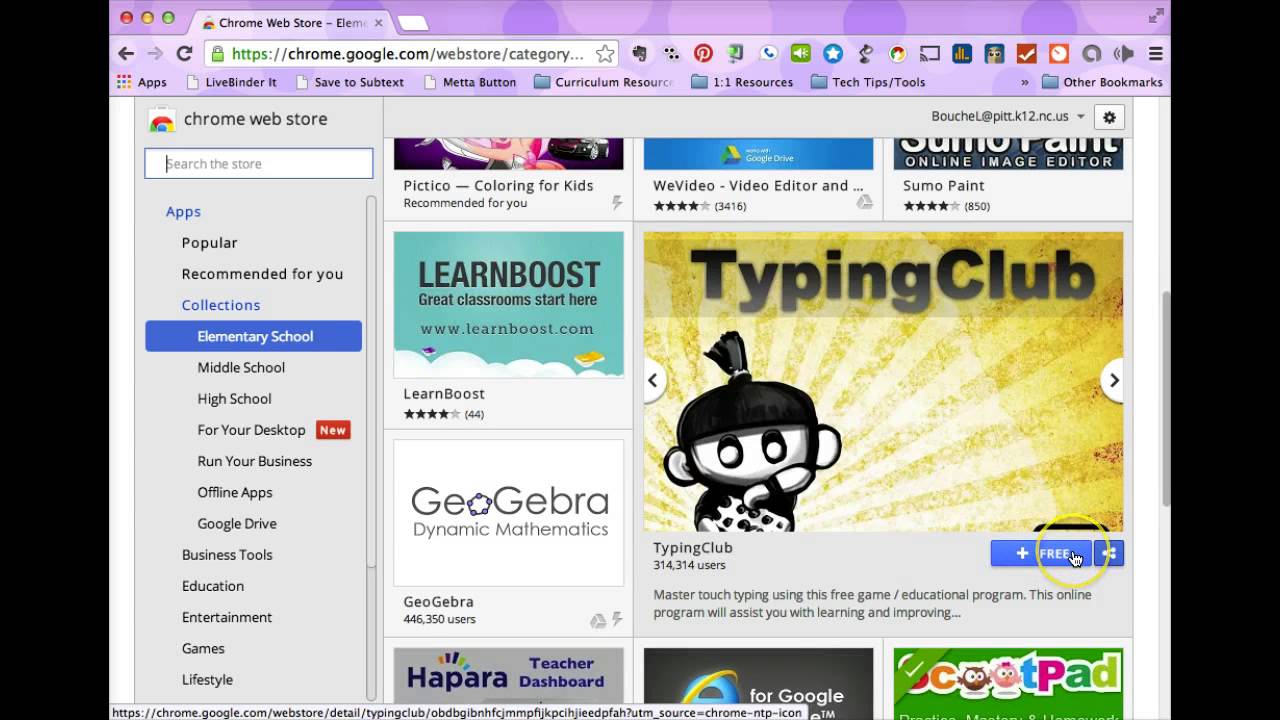Show next featured app with right arrow

[1113, 380]
